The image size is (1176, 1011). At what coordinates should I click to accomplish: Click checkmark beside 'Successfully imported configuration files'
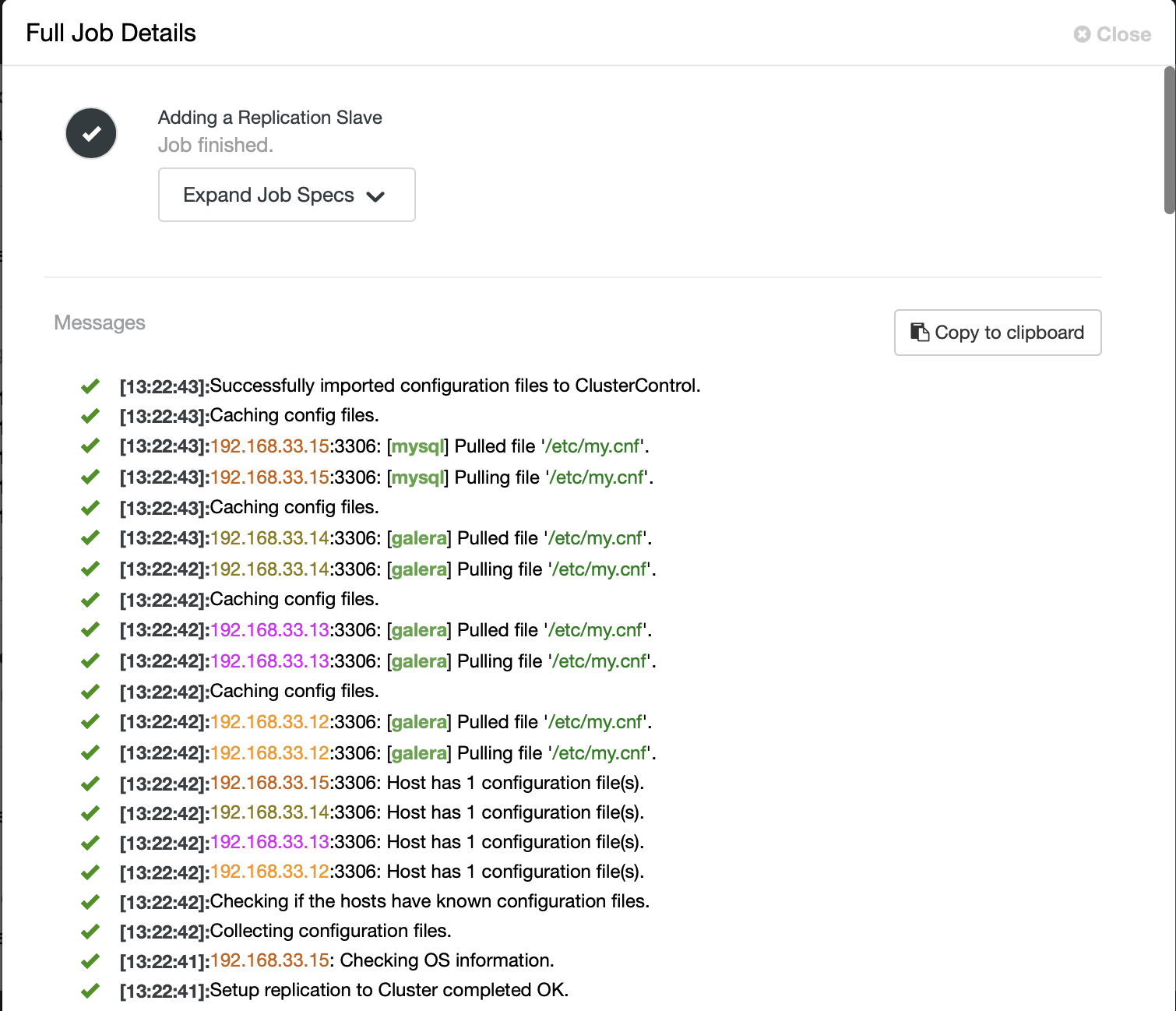point(90,386)
